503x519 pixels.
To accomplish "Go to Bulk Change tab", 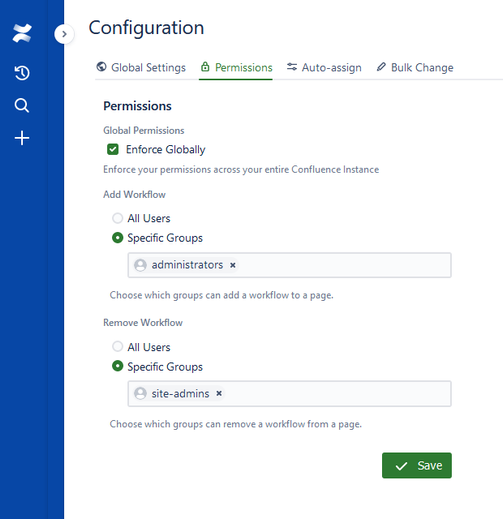I will tap(415, 68).
